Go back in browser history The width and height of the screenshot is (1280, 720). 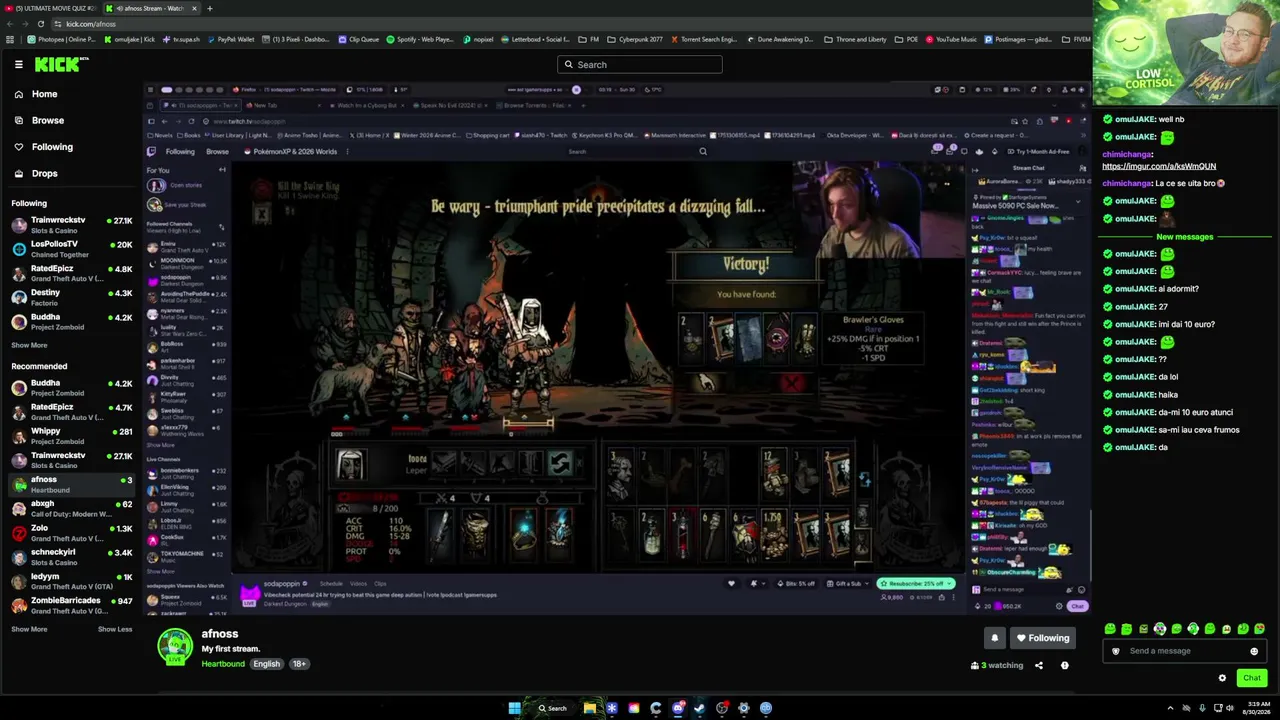point(10,23)
